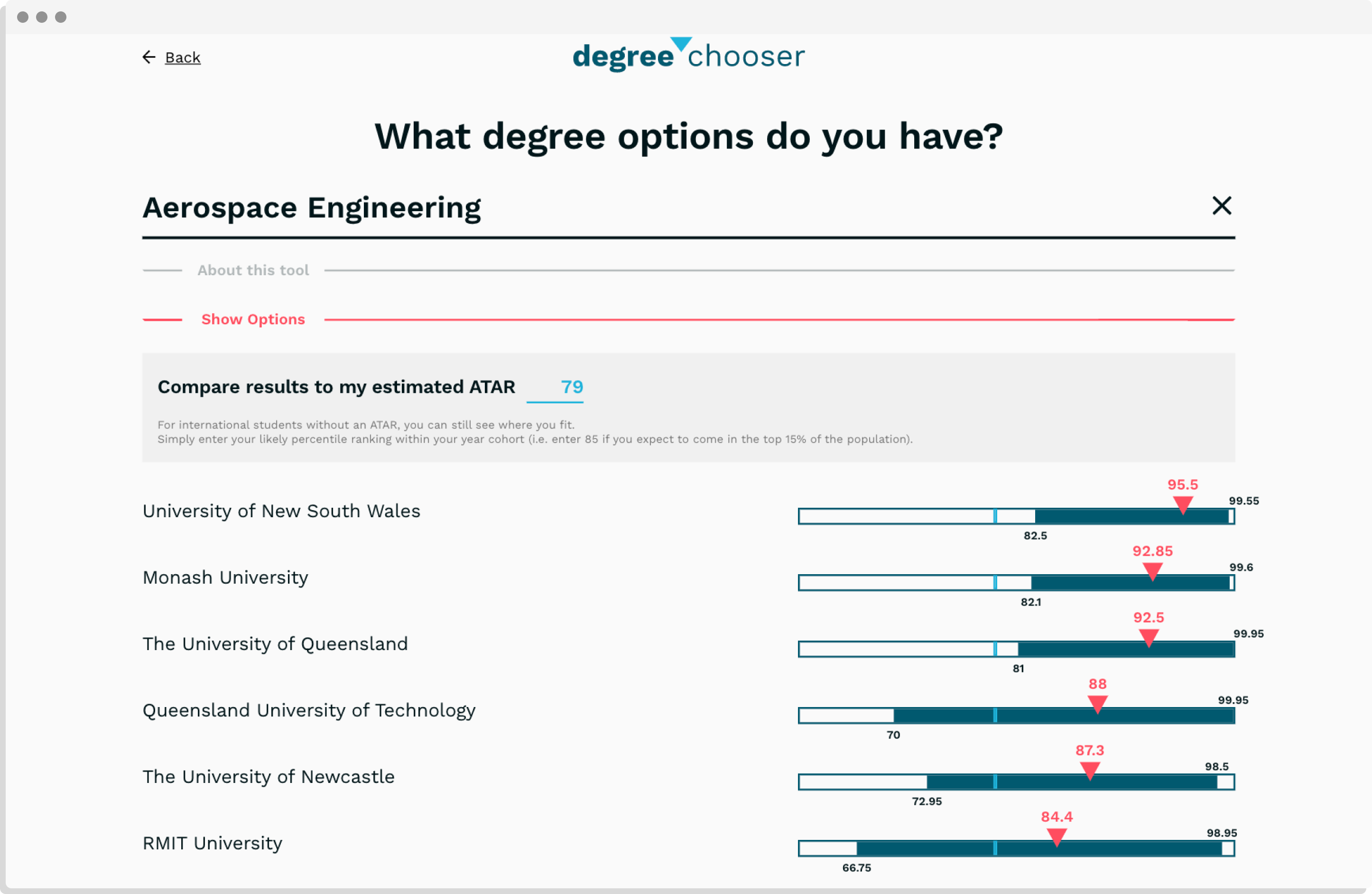The image size is (1372, 894).
Task: Click the 87.3 marker for Newcastle
Action: pyautogui.click(x=1090, y=771)
